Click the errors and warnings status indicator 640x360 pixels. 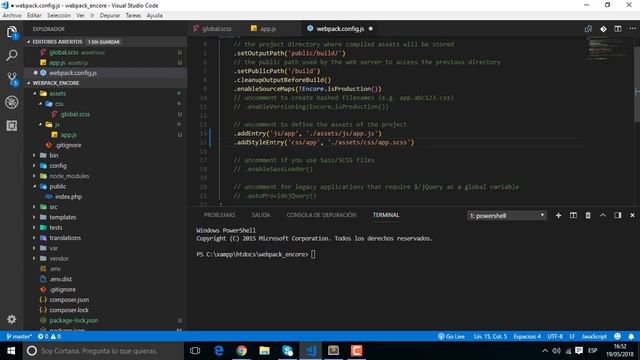click(49, 336)
